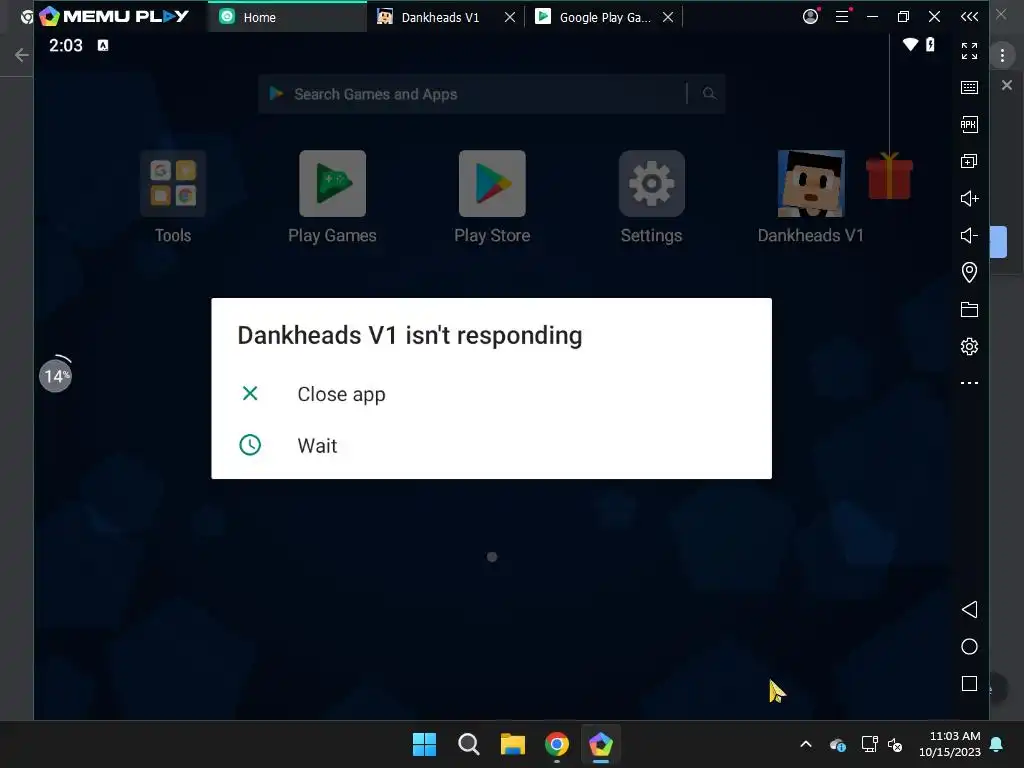Tap the Android home circle button
Viewport: 1024px width, 768px height.
tap(969, 647)
